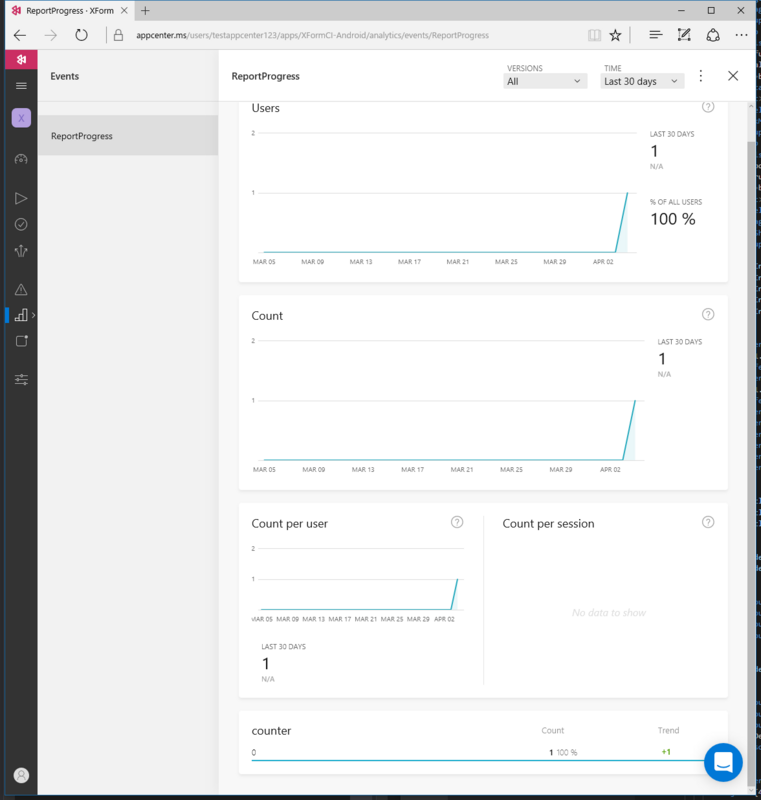This screenshot has height=800, width=761.
Task: Open the Distribute icon in sidebar
Action: (x=21, y=251)
